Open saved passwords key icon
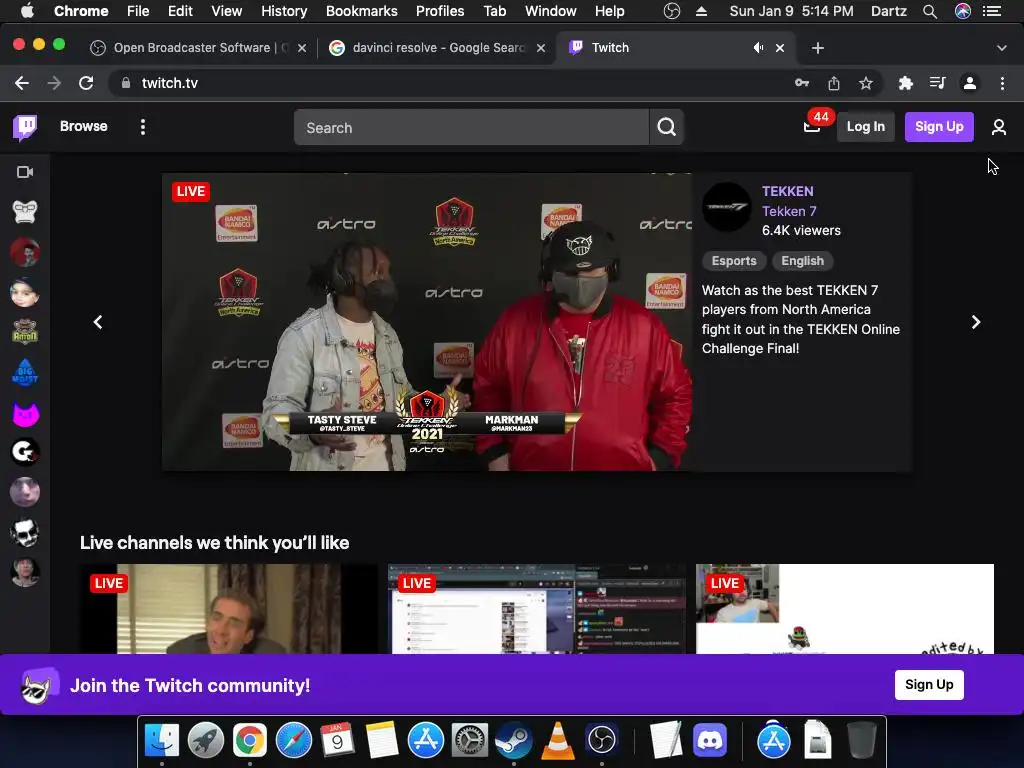The image size is (1024, 768). (802, 83)
